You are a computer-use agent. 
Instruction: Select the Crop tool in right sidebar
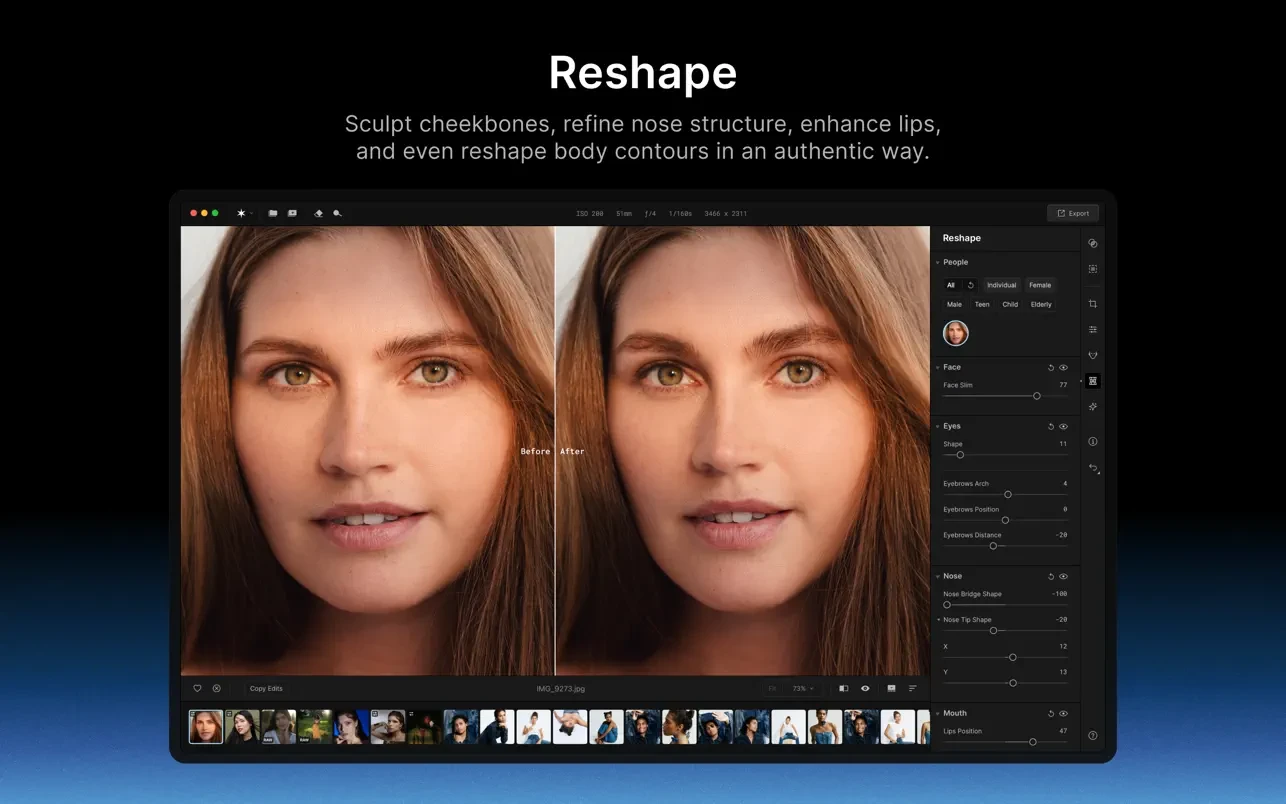tap(1093, 304)
